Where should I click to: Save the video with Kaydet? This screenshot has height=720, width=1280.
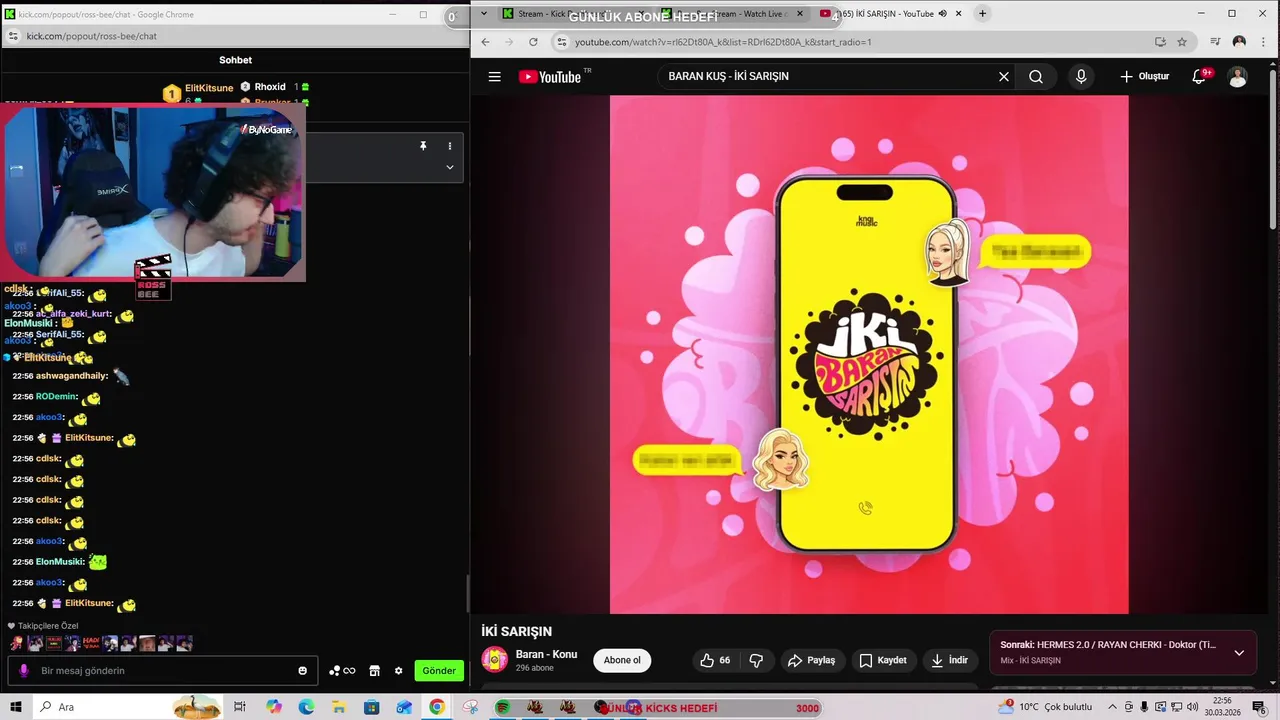(x=883, y=660)
